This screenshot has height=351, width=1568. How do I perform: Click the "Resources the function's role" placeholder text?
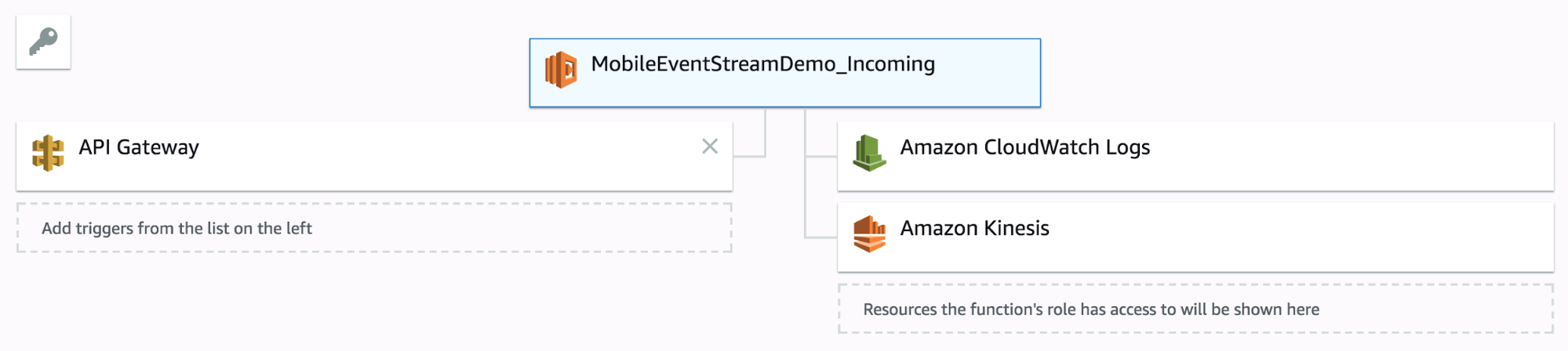point(1090,309)
